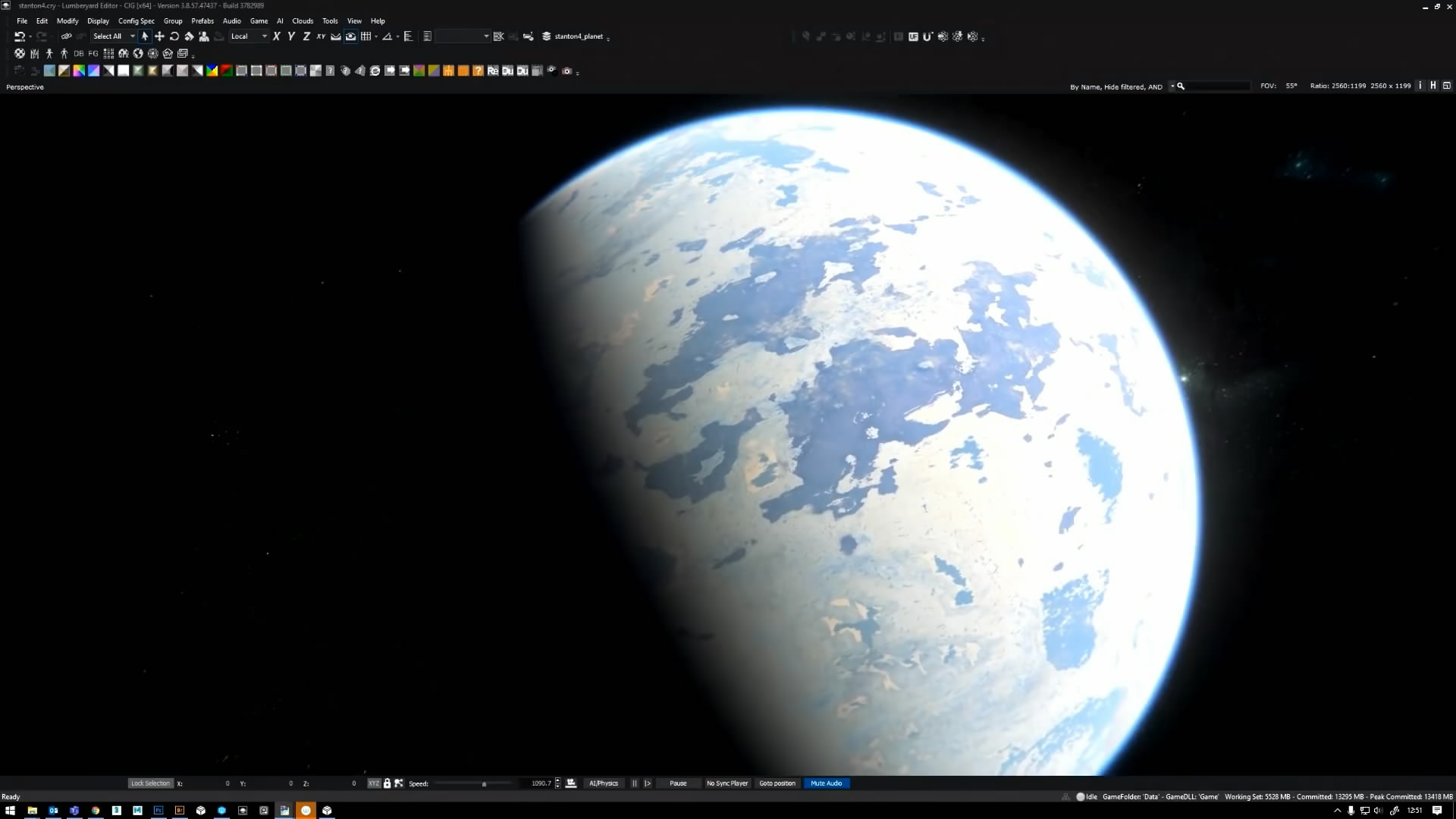Click the Z coordinate input field
Screen dimensions: 1456x819
[334, 783]
